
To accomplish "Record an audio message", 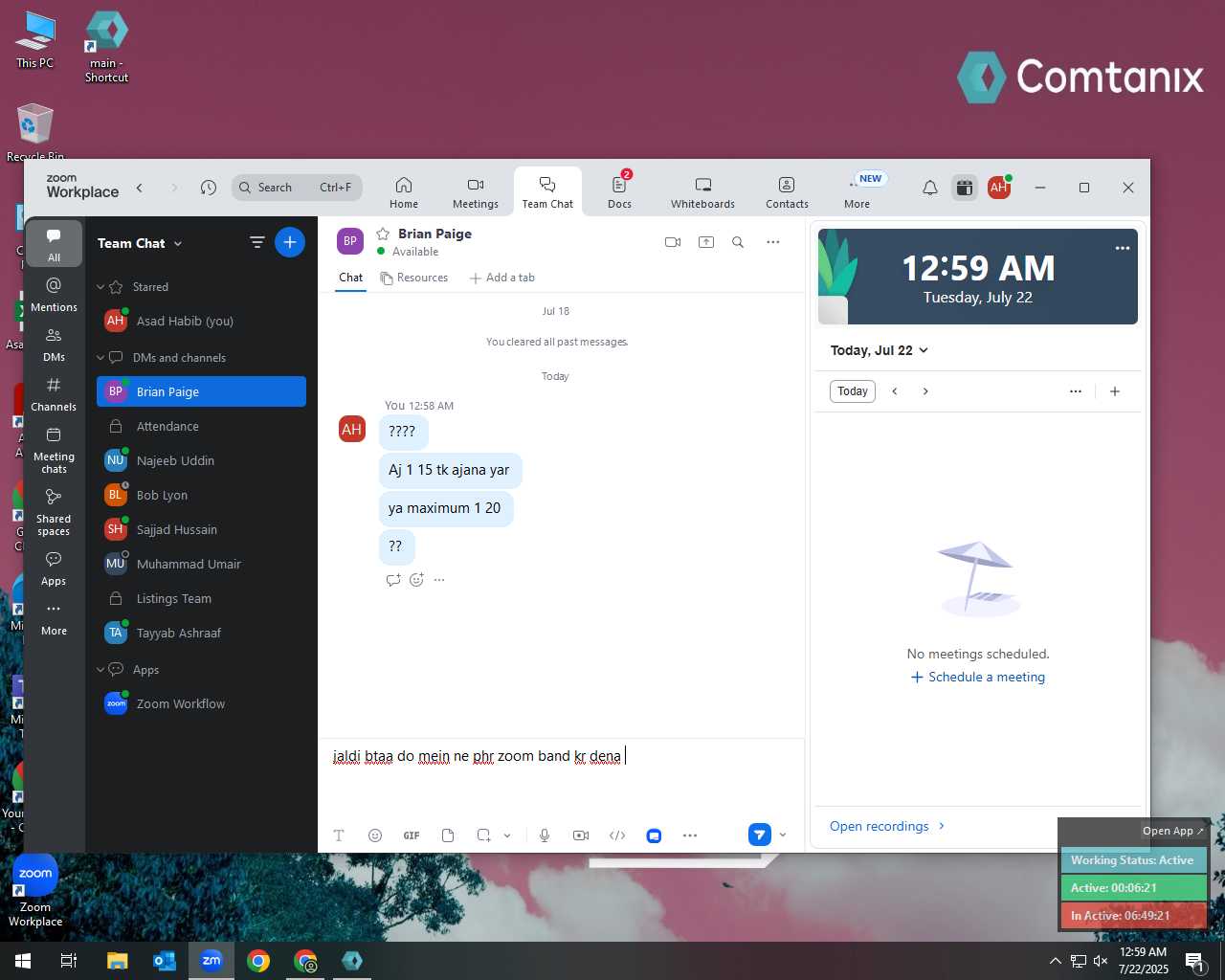I will point(545,835).
